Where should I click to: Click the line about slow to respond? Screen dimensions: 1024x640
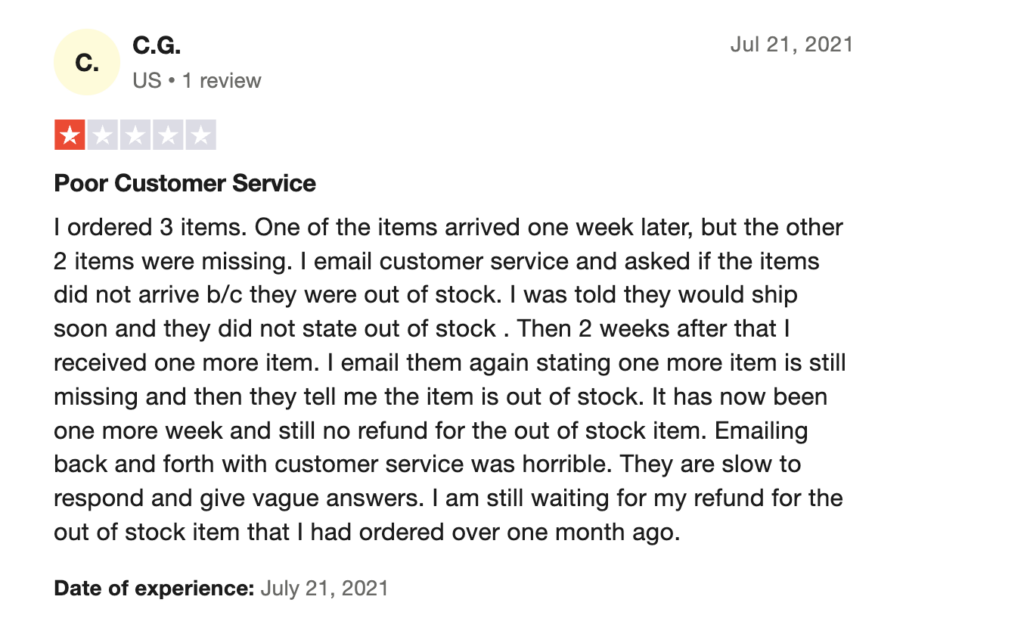pyautogui.click(x=427, y=464)
